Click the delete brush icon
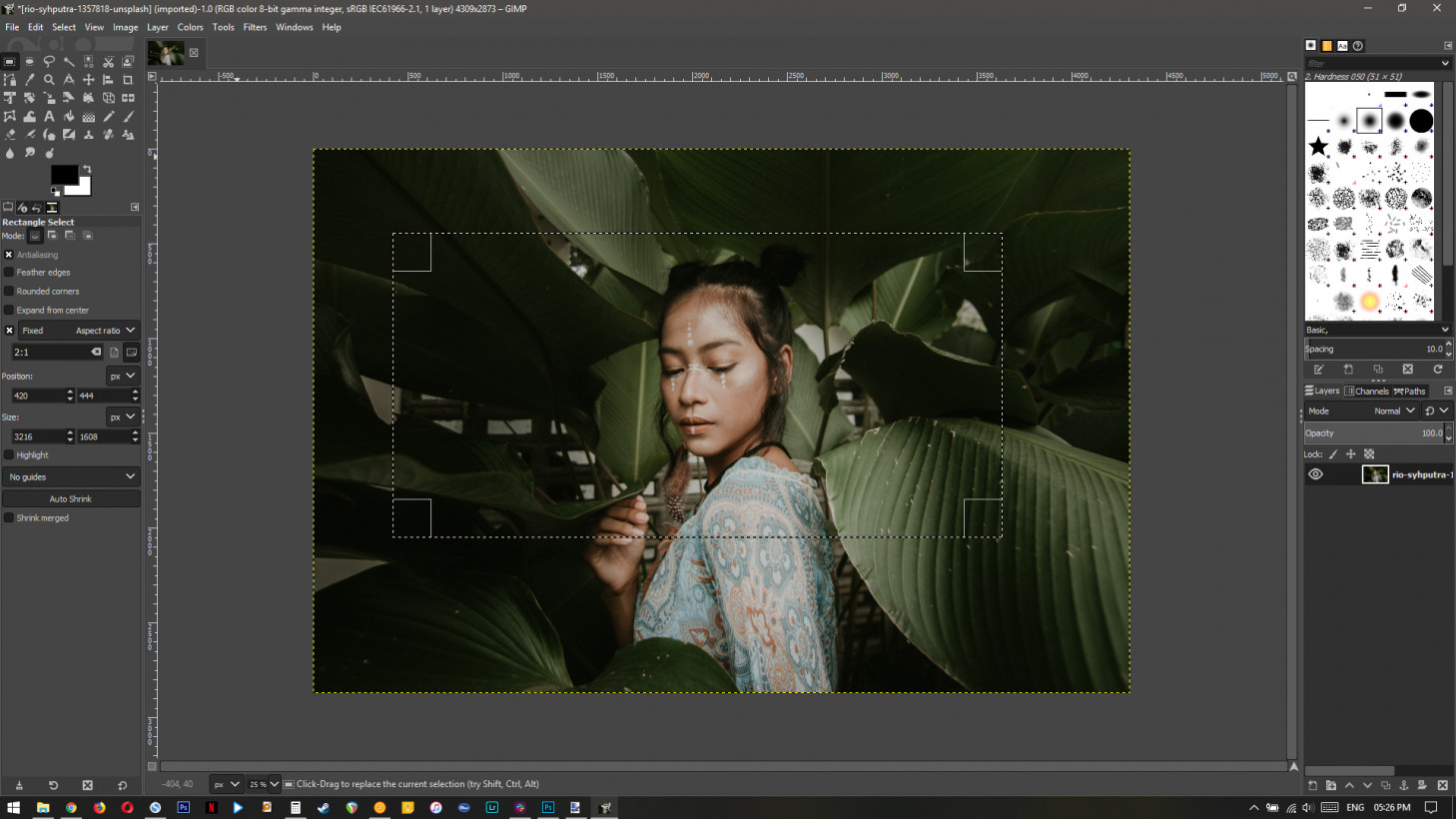 [1408, 369]
